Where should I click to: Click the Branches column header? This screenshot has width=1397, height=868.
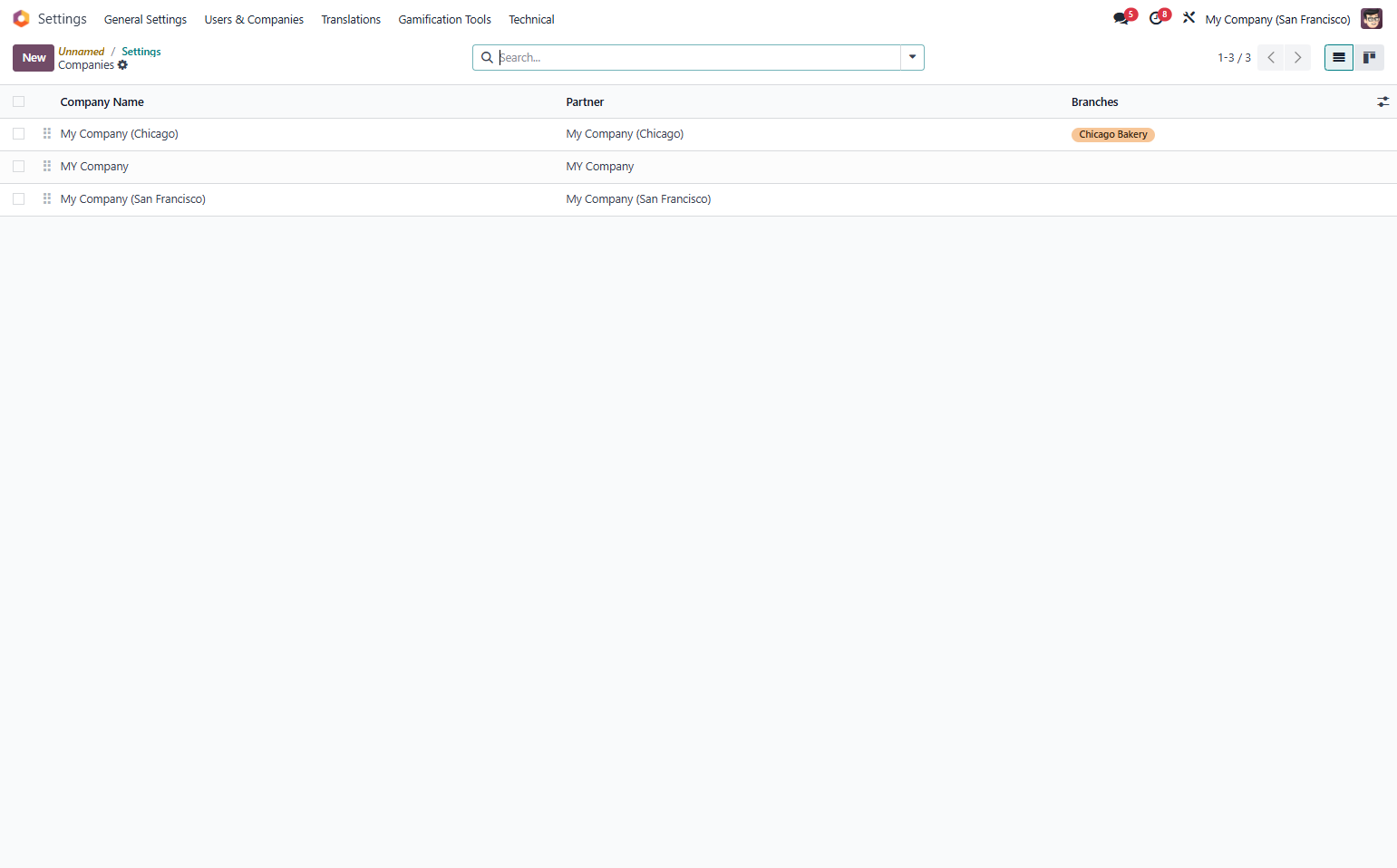[1094, 102]
